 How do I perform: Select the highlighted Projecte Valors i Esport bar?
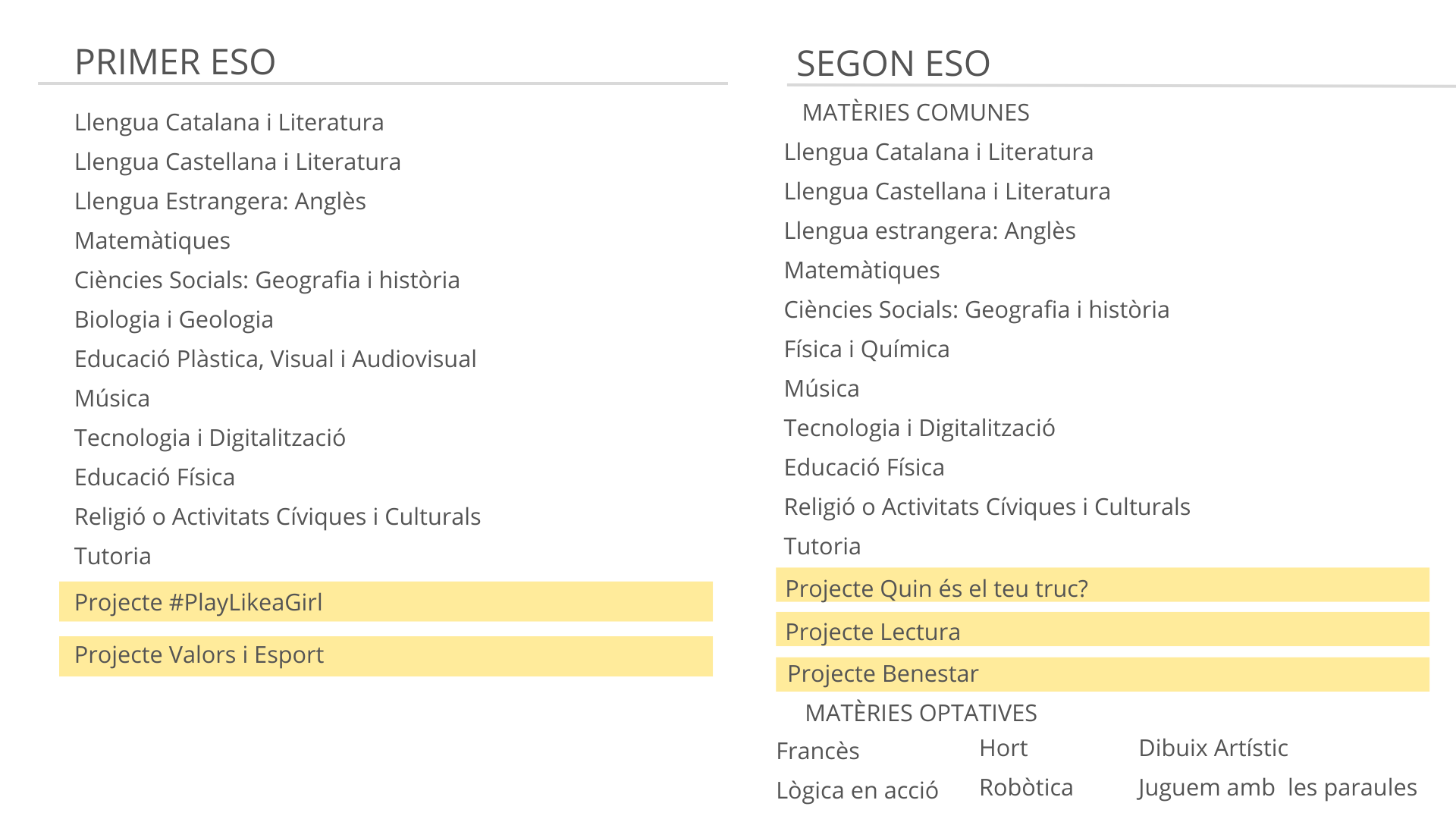385,655
